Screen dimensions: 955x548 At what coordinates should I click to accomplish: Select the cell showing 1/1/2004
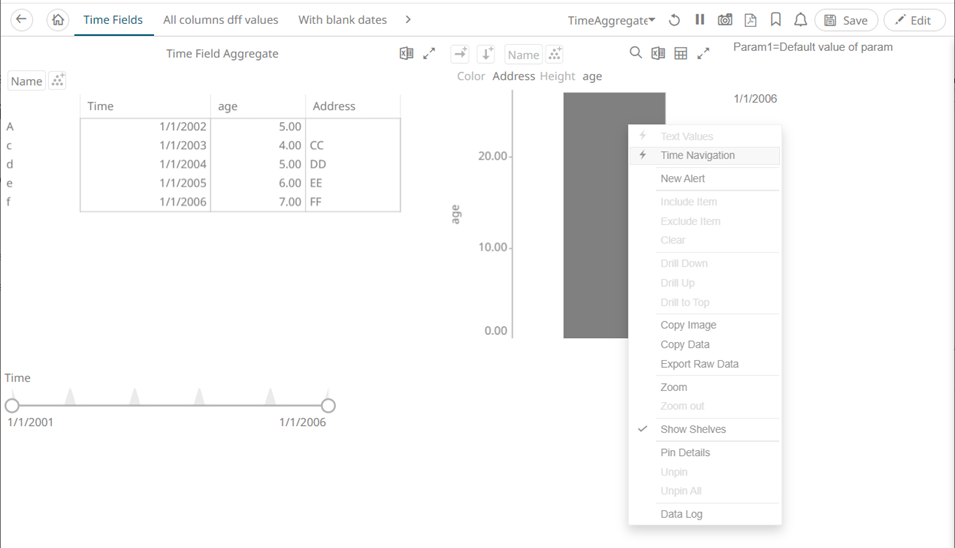[145, 164]
